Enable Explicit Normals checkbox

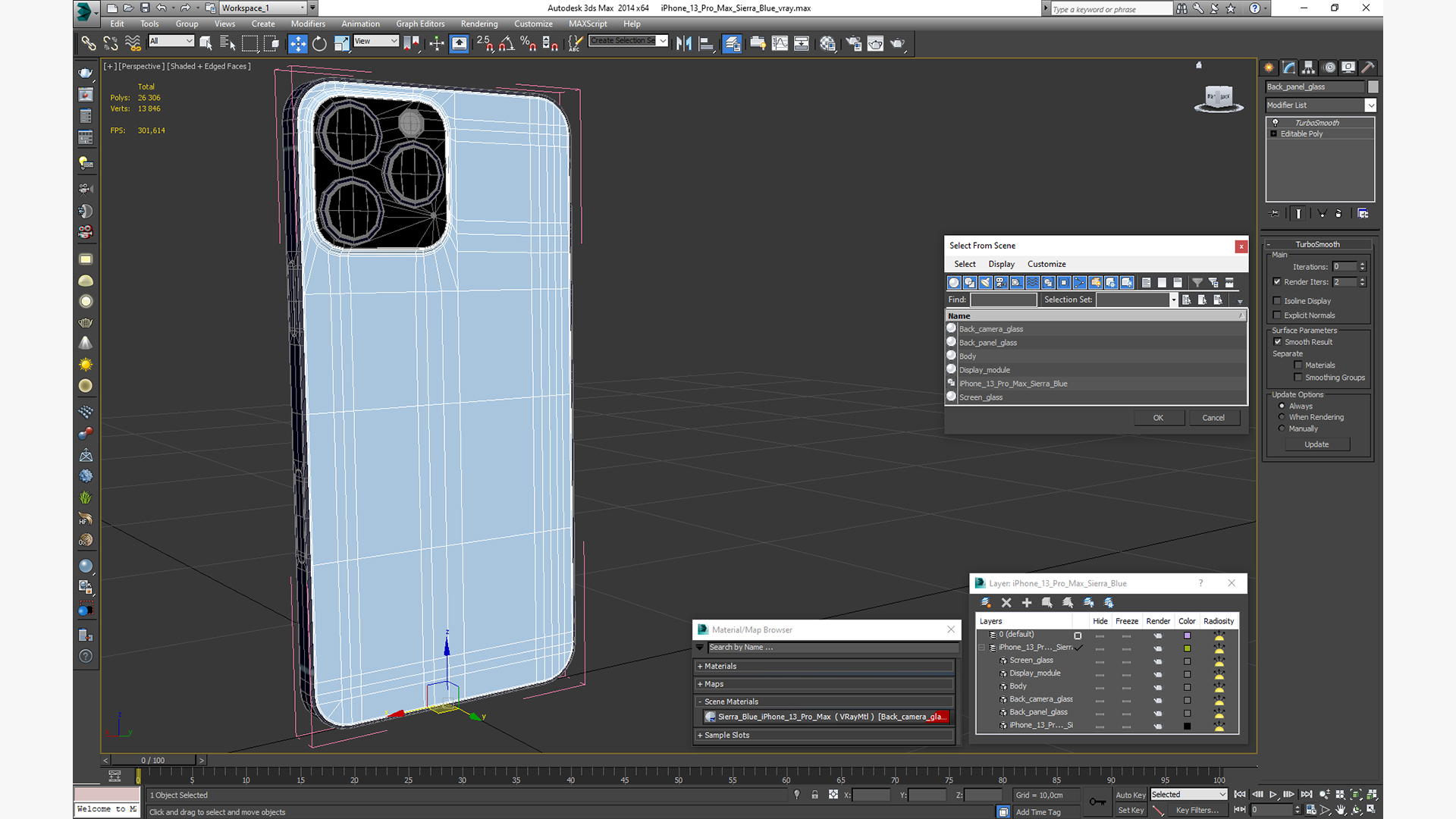click(1277, 315)
